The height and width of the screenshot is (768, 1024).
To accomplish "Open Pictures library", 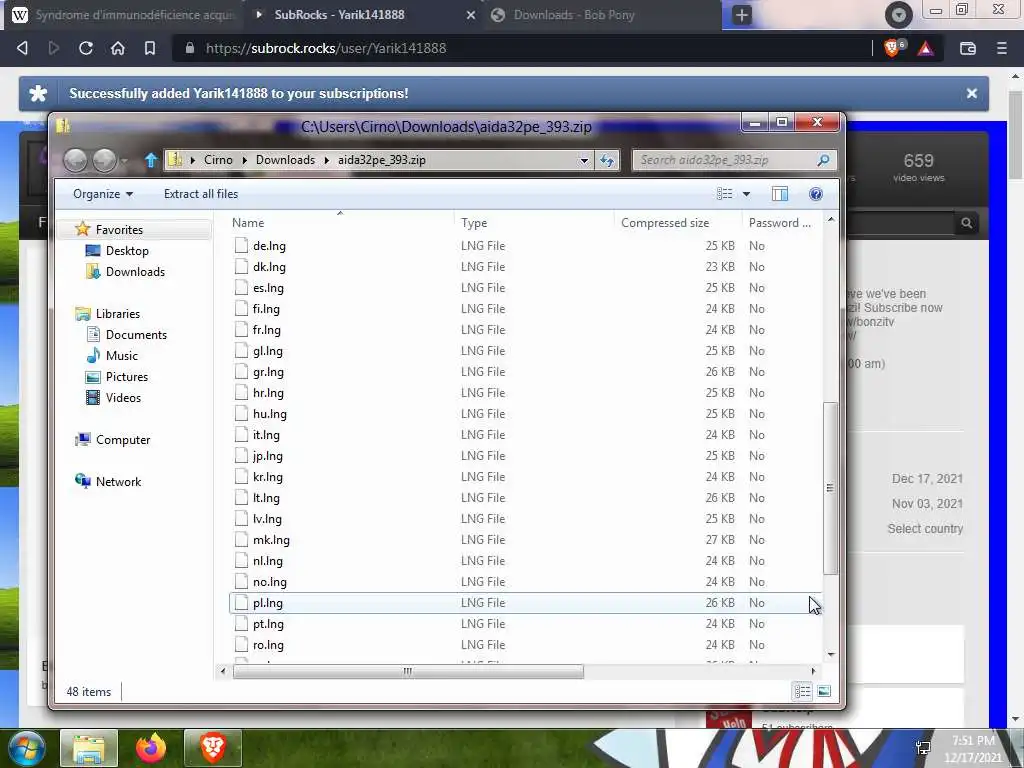I will pyautogui.click(x=127, y=377).
